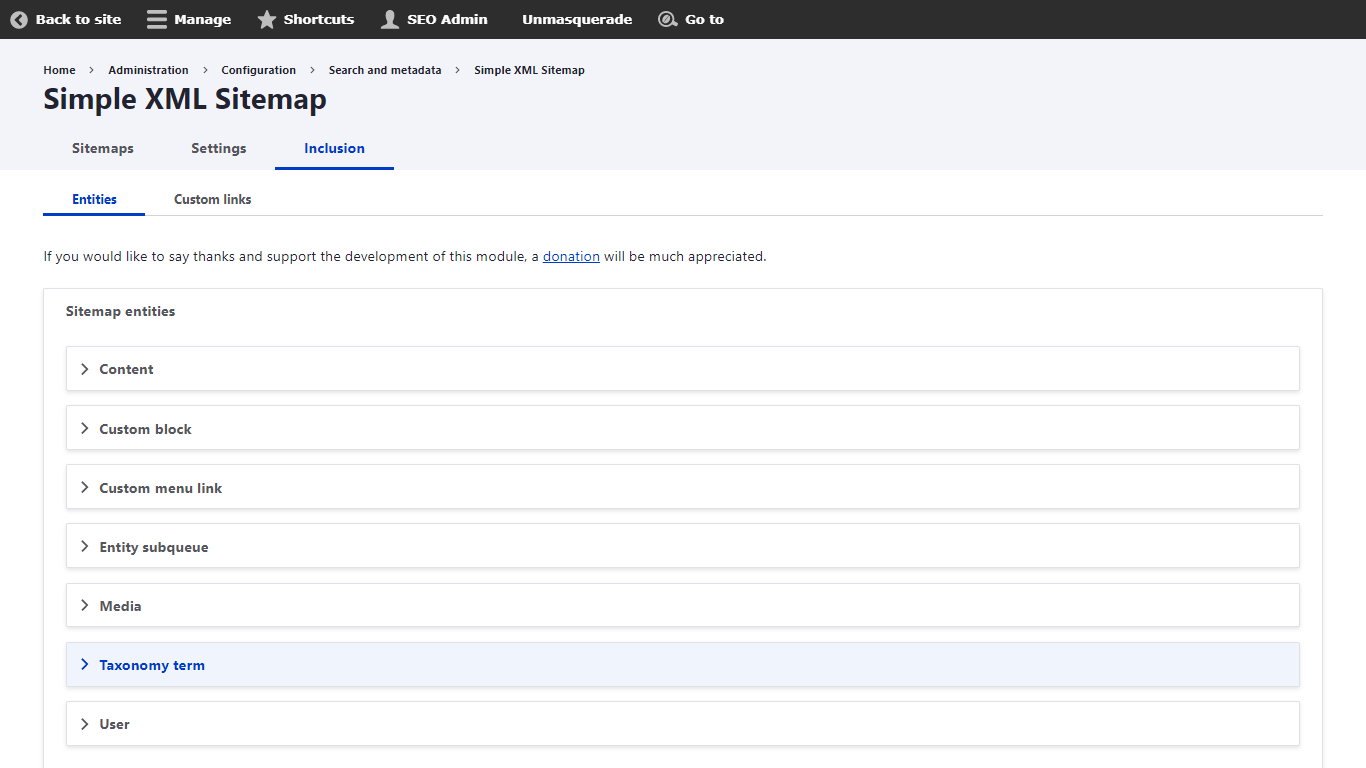Viewport: 1366px width, 768px height.
Task: Expand the User section
Action: click(x=114, y=724)
